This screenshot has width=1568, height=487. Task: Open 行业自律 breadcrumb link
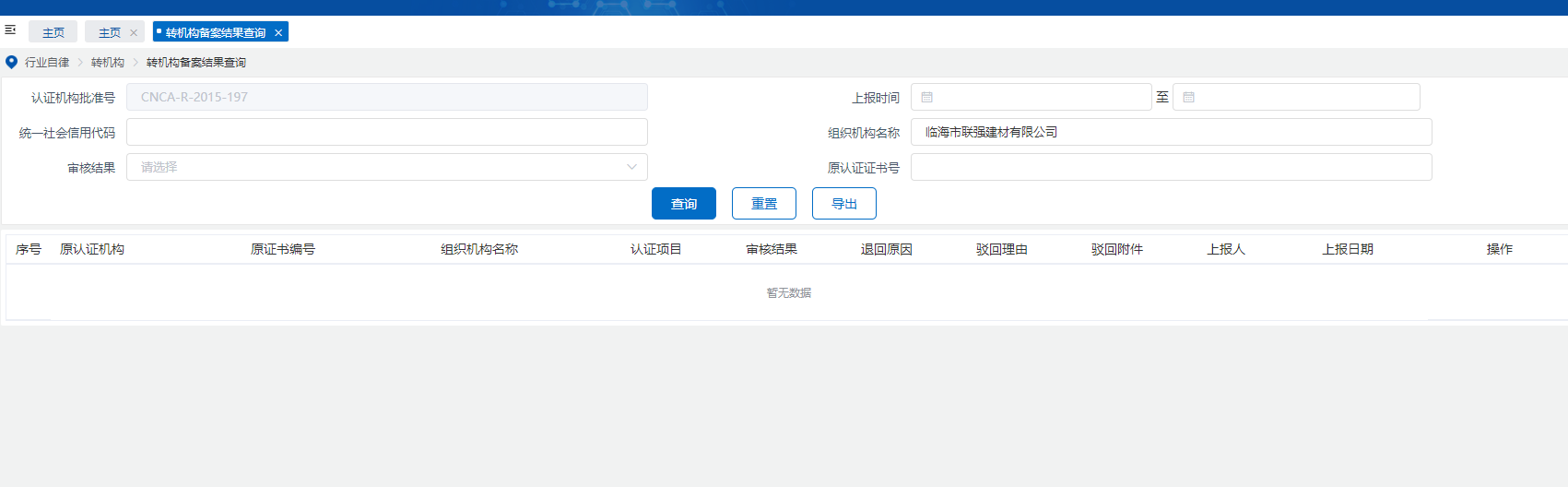click(x=47, y=62)
